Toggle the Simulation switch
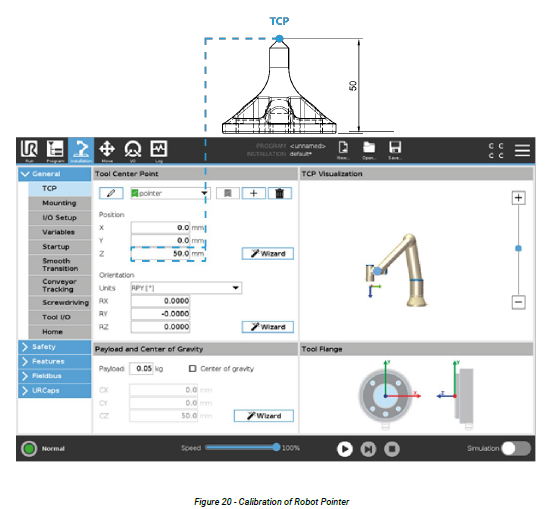553x509 pixels. [x=516, y=448]
